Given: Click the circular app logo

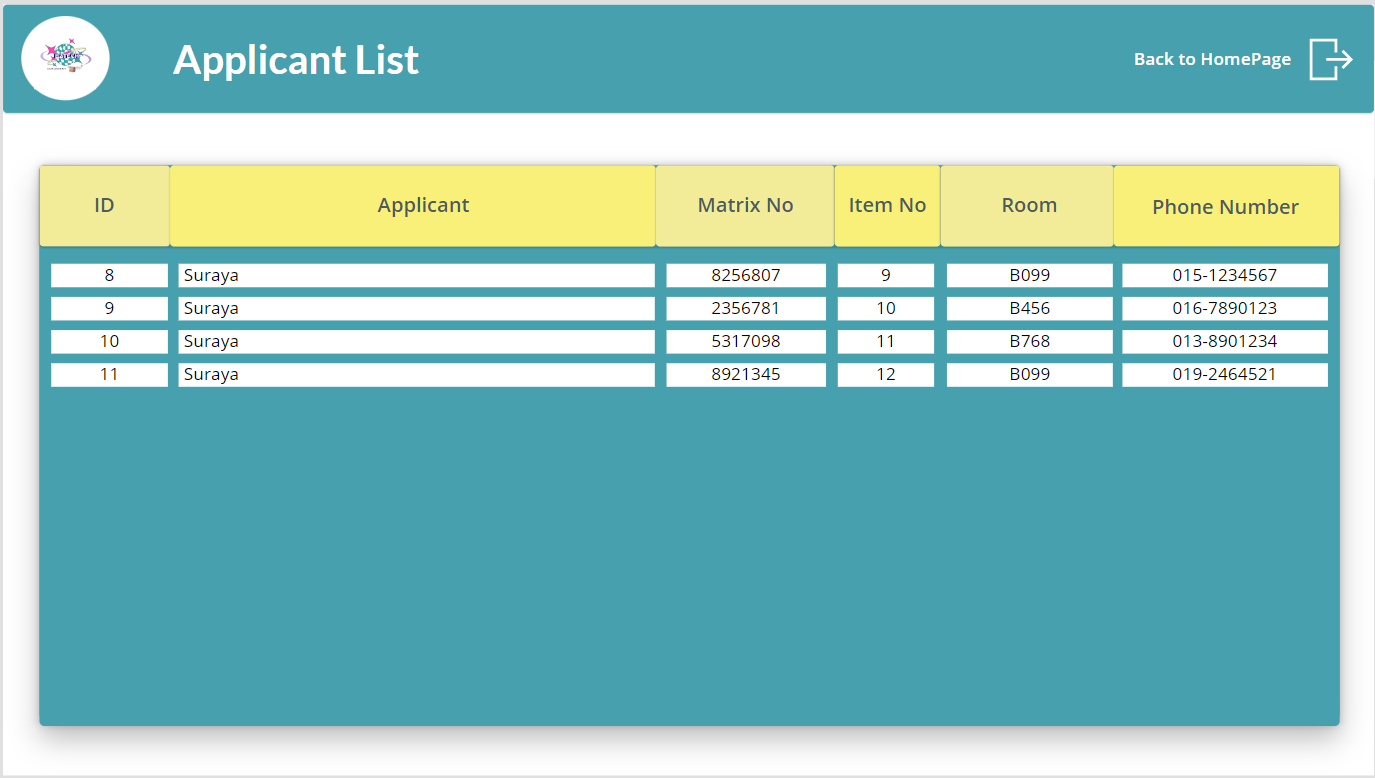Looking at the screenshot, I should [x=65, y=59].
